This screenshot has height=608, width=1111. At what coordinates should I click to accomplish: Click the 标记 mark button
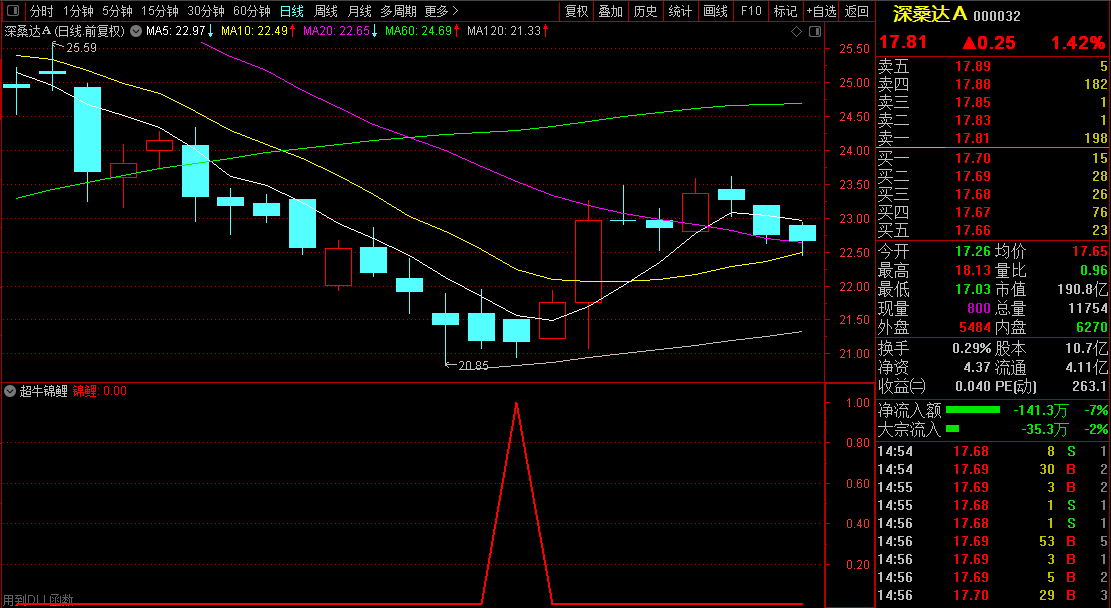coord(785,11)
